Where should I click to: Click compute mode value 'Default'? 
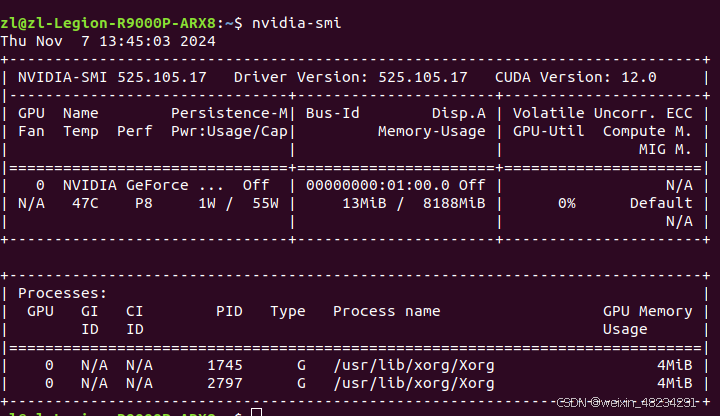click(661, 203)
